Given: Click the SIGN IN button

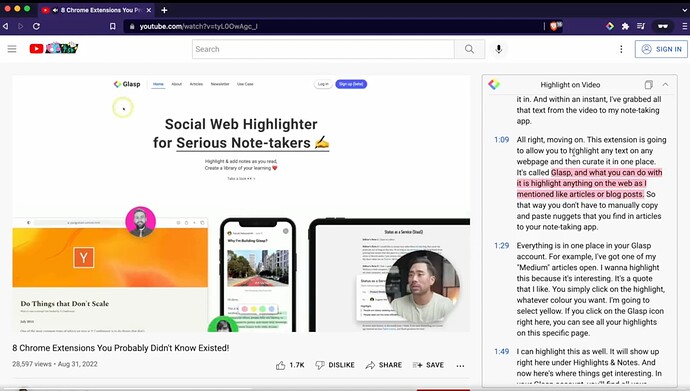Looking at the screenshot, I should point(661,49).
